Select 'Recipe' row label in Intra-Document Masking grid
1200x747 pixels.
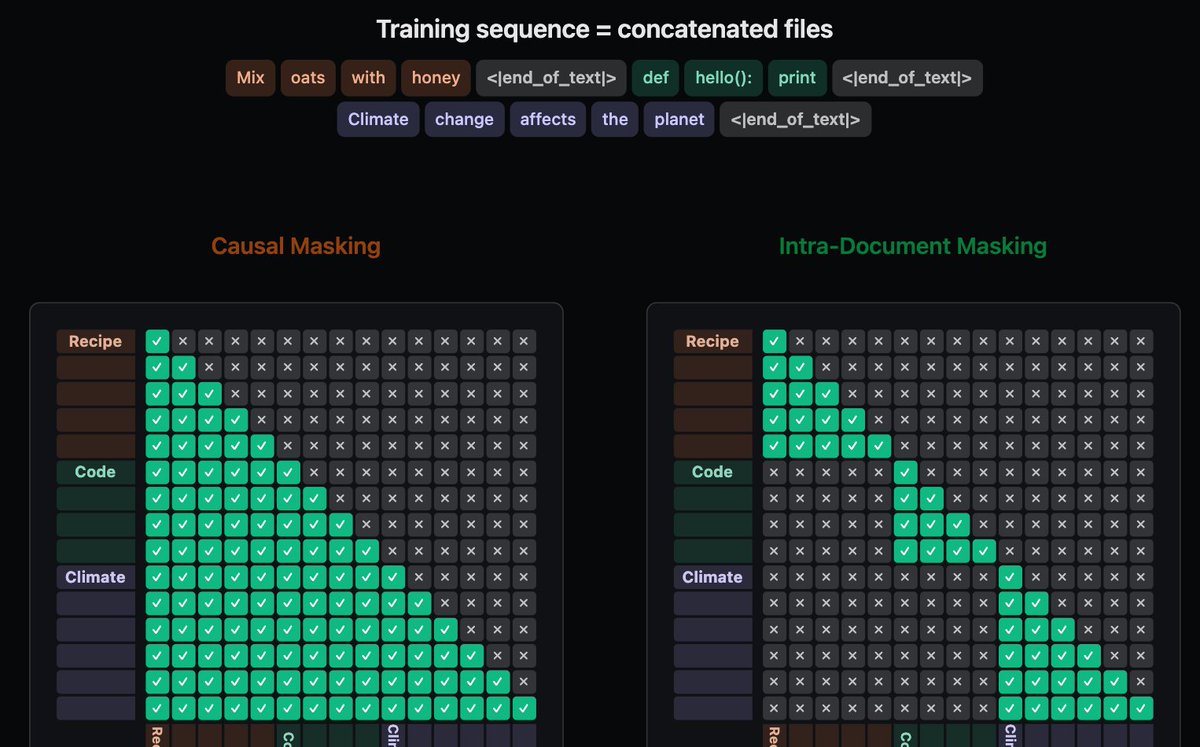coord(712,342)
